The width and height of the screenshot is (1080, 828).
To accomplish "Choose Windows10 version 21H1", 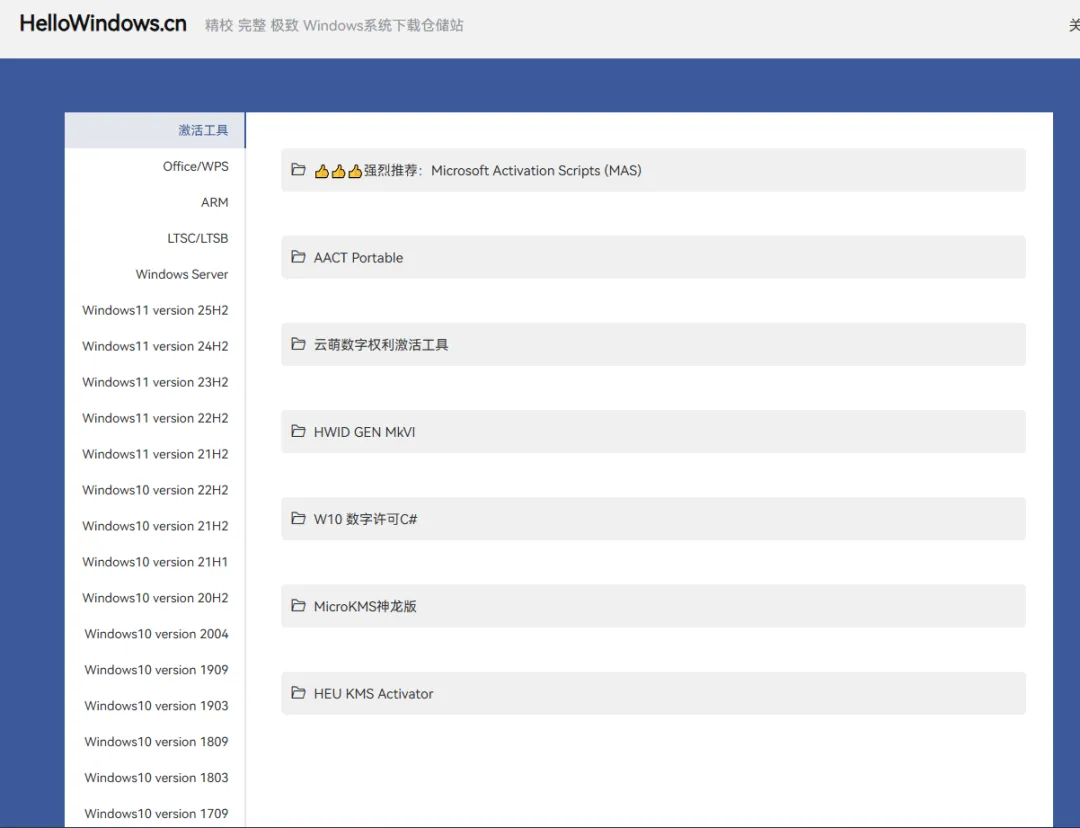I will [x=155, y=561].
